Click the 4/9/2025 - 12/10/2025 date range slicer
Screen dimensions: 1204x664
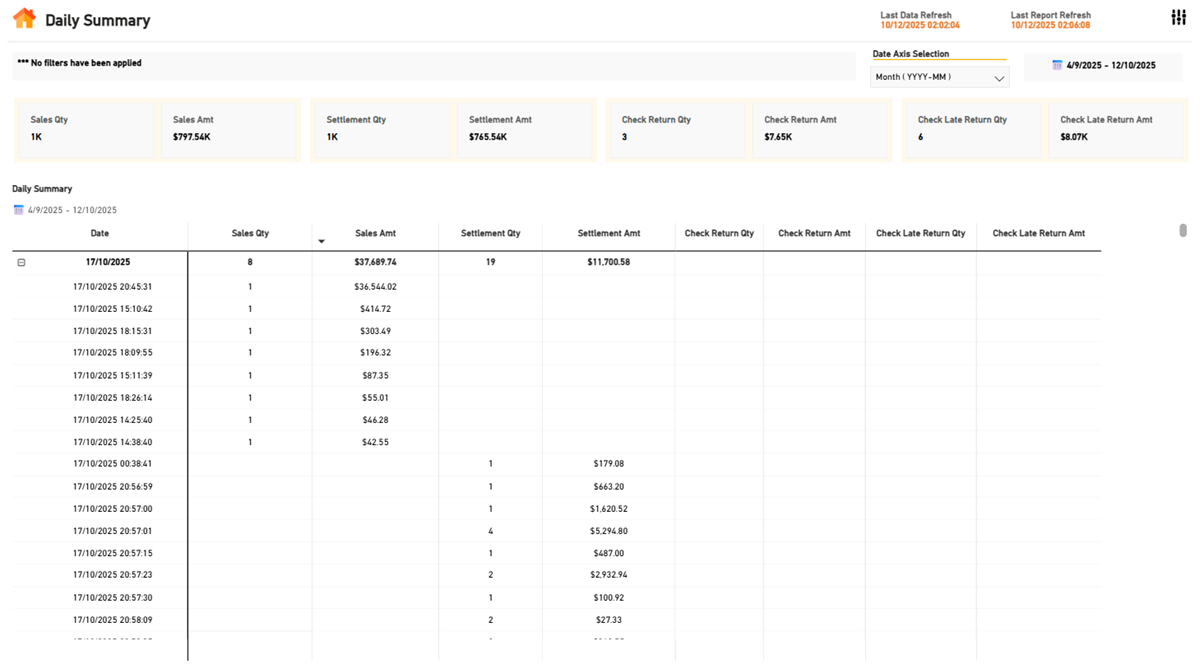(1103, 66)
